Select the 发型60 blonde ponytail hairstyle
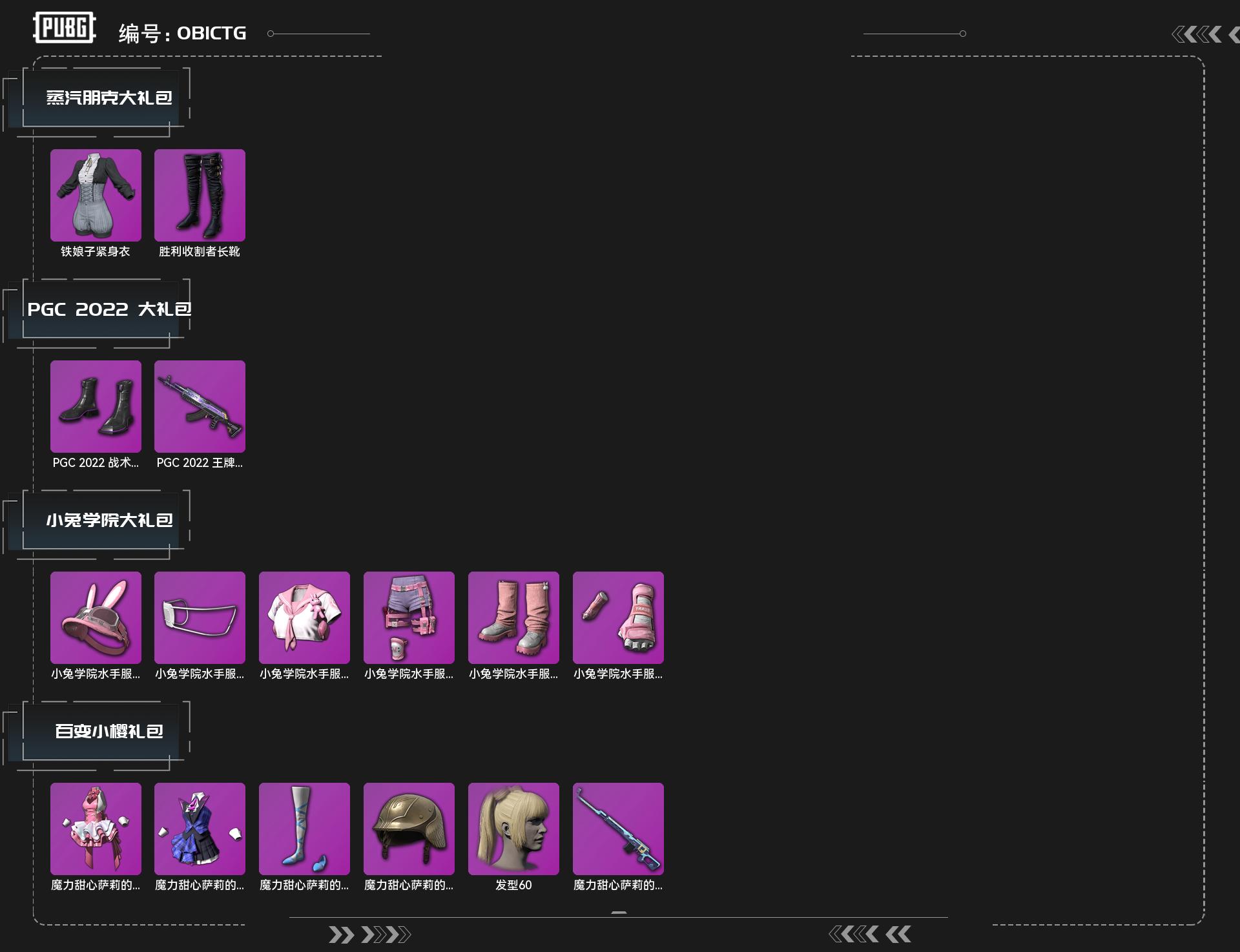The image size is (1240, 952). [x=513, y=829]
